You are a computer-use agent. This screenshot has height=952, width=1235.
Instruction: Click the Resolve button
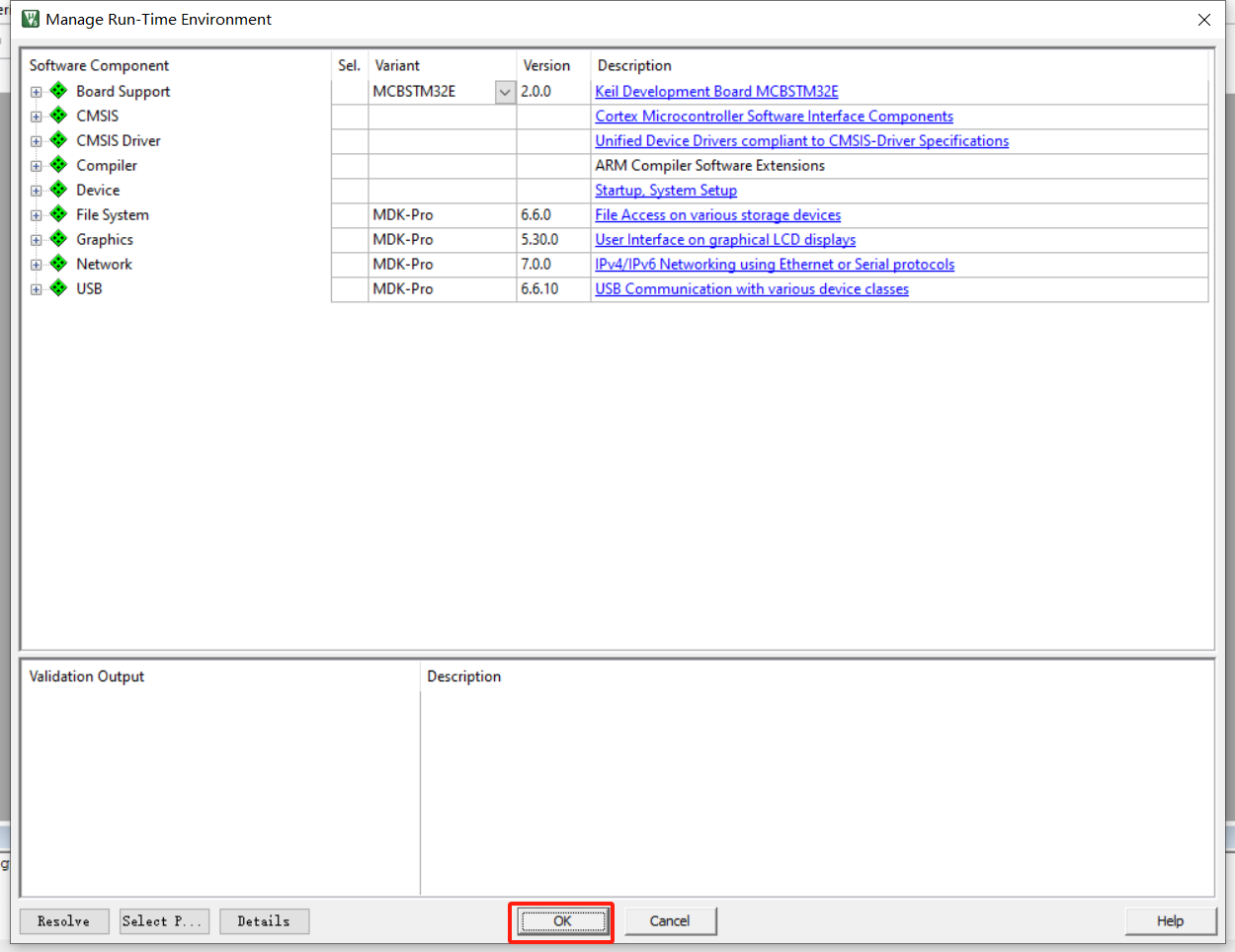(x=64, y=921)
